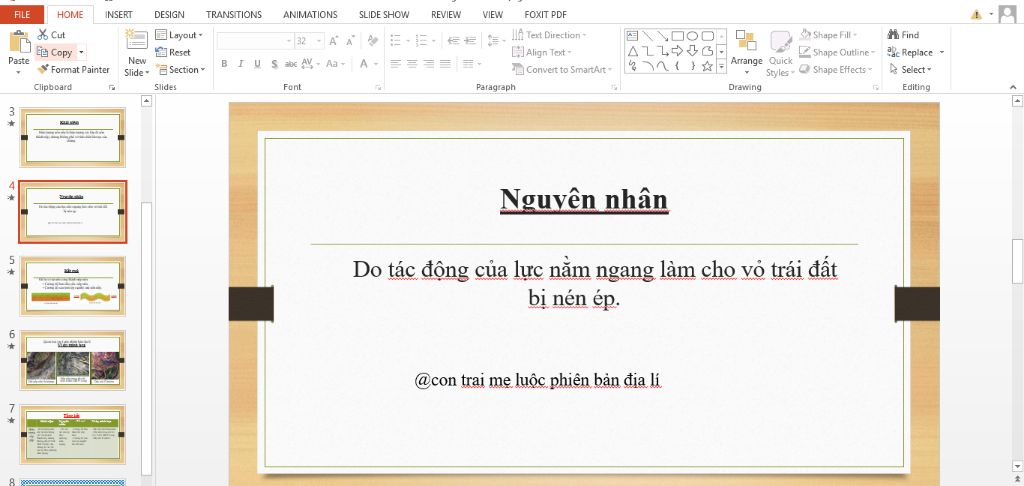Switch to the INSERT tab

click(x=119, y=14)
